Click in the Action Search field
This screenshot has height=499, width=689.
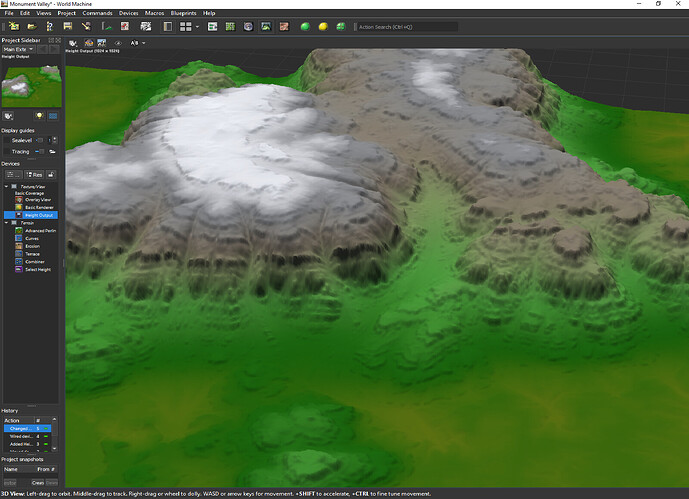(x=407, y=27)
